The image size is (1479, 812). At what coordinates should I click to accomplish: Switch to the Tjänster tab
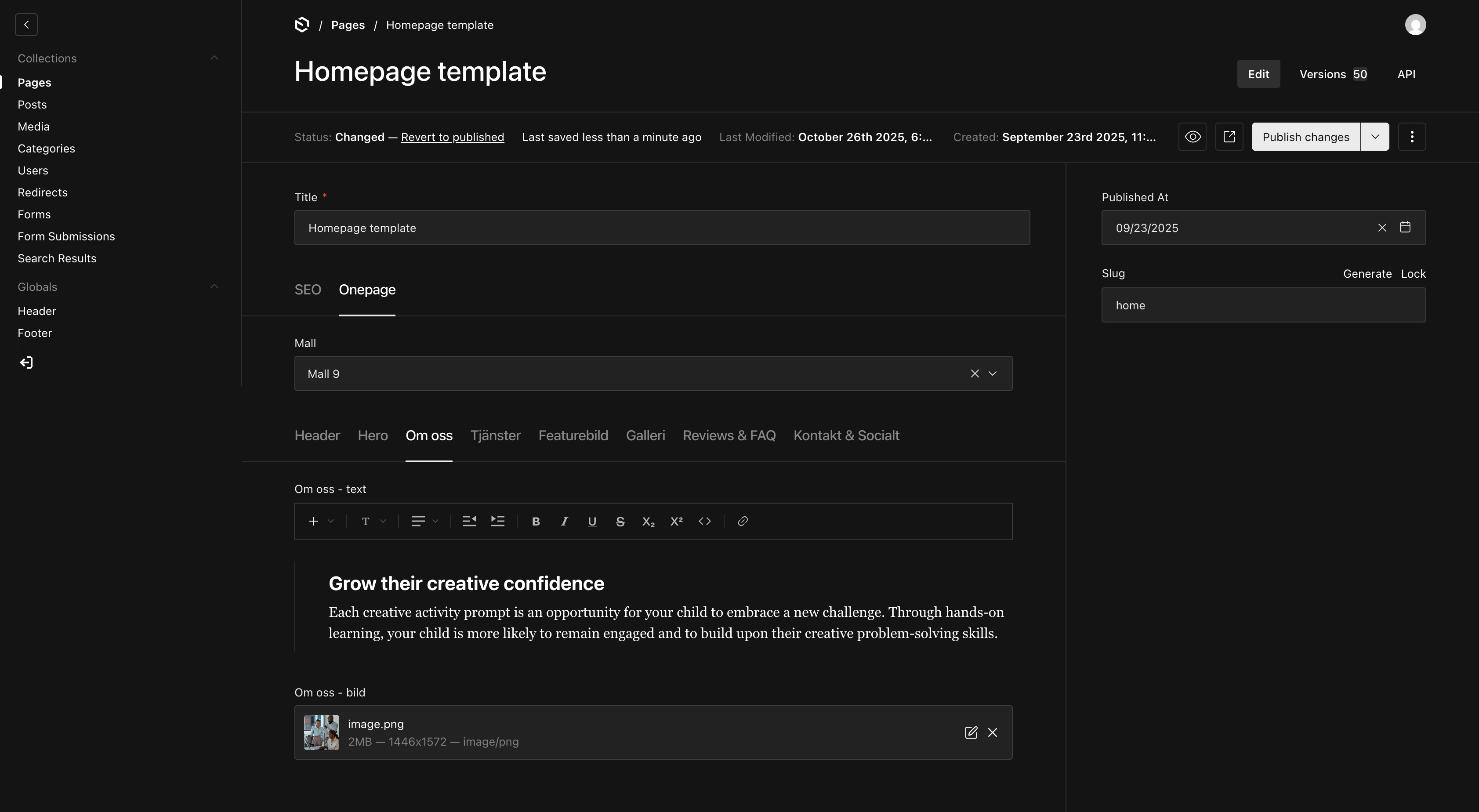click(496, 436)
